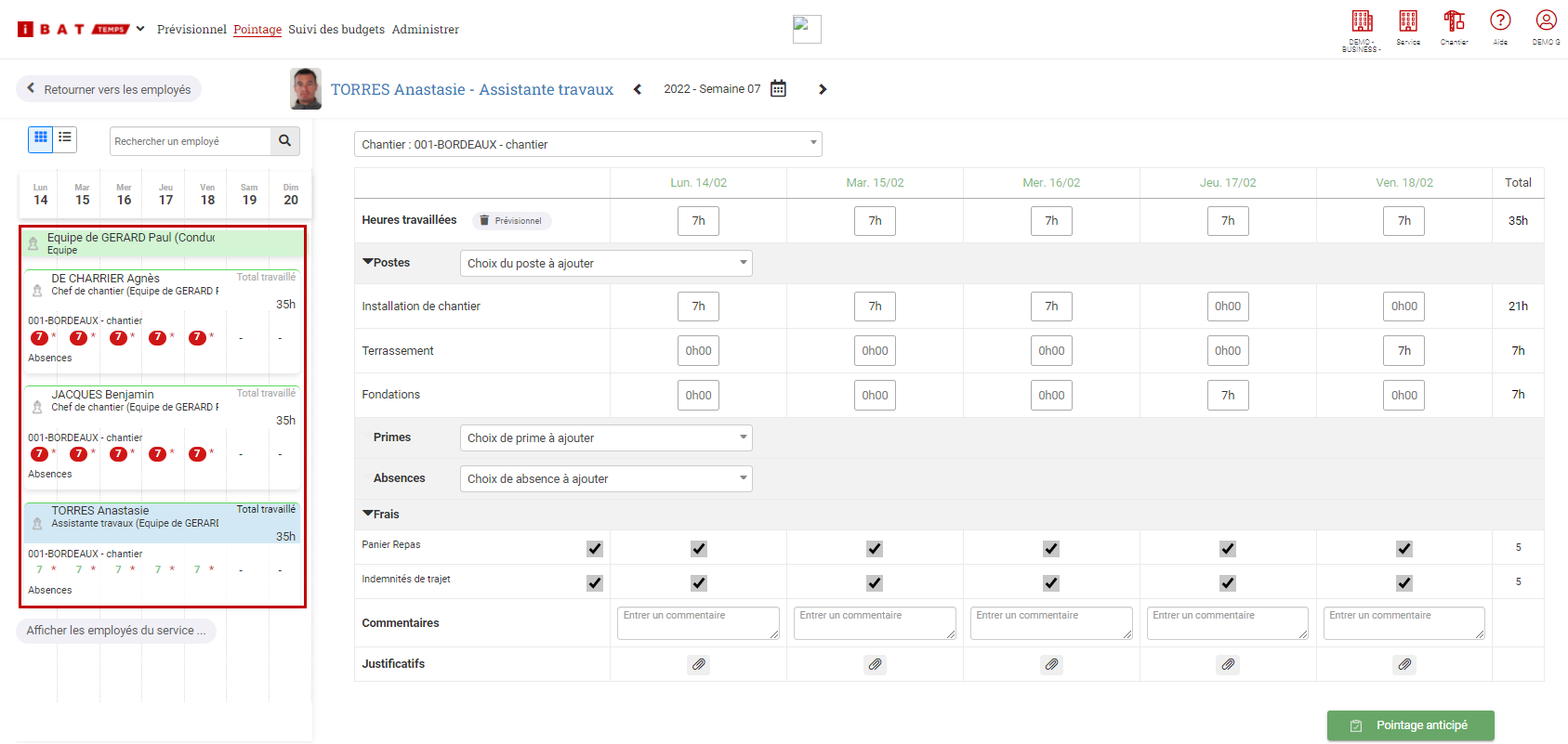Open the Service building icon
This screenshot has height=744, width=1568.
(1408, 21)
